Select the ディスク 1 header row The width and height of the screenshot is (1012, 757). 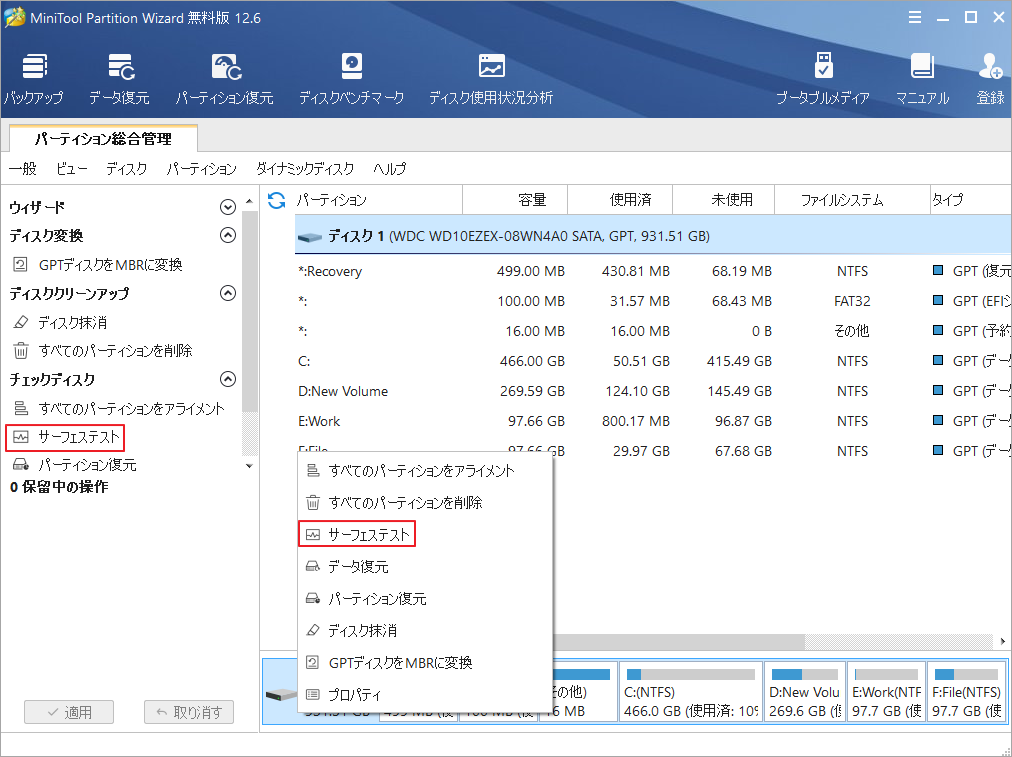coord(653,236)
